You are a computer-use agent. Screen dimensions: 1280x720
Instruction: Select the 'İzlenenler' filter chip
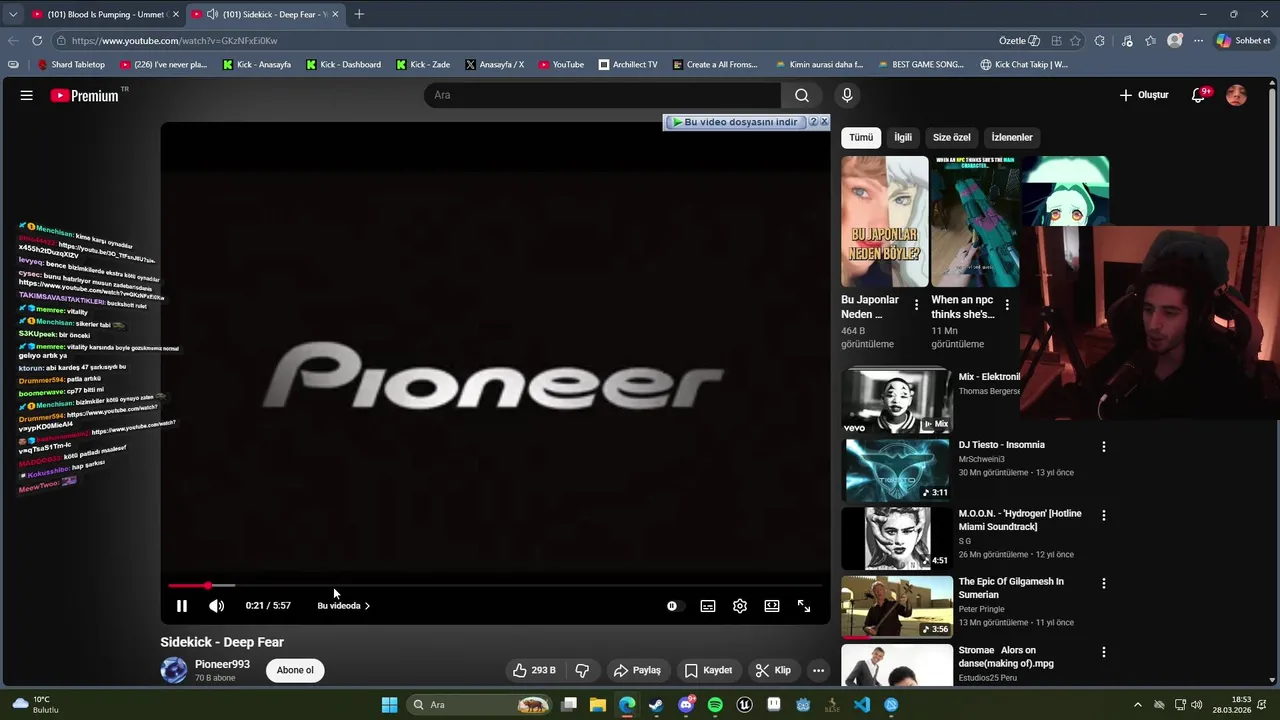tap(1012, 137)
